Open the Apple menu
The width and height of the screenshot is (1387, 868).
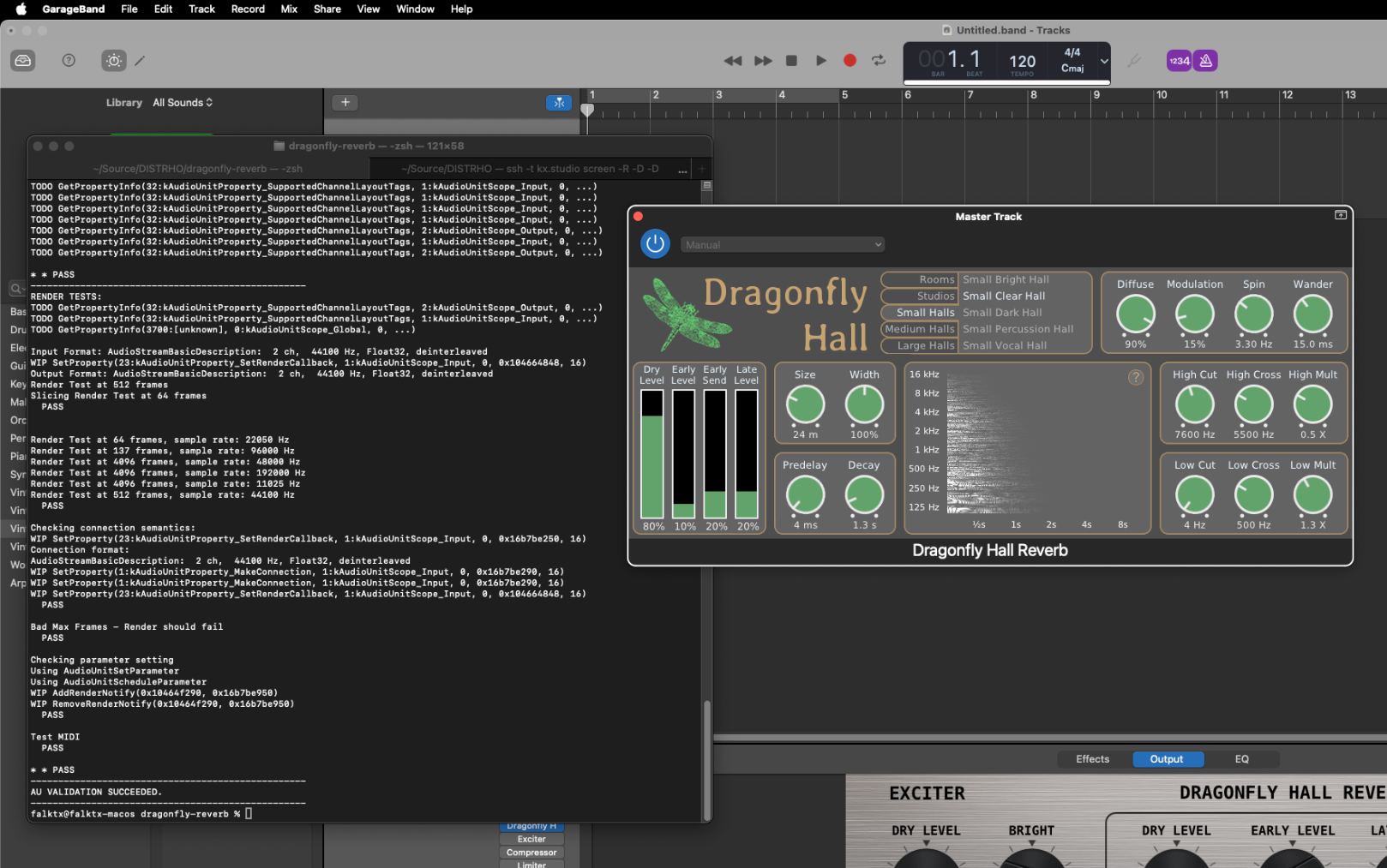pos(21,9)
